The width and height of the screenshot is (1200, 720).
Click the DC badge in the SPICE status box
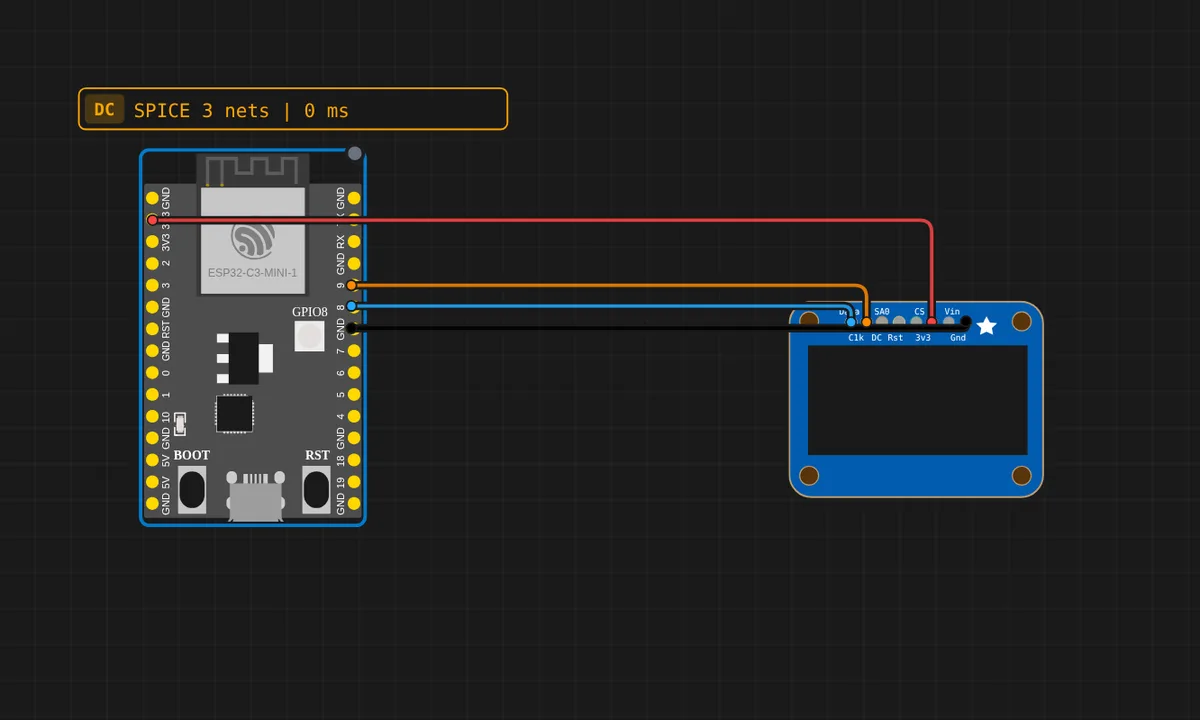coord(104,109)
